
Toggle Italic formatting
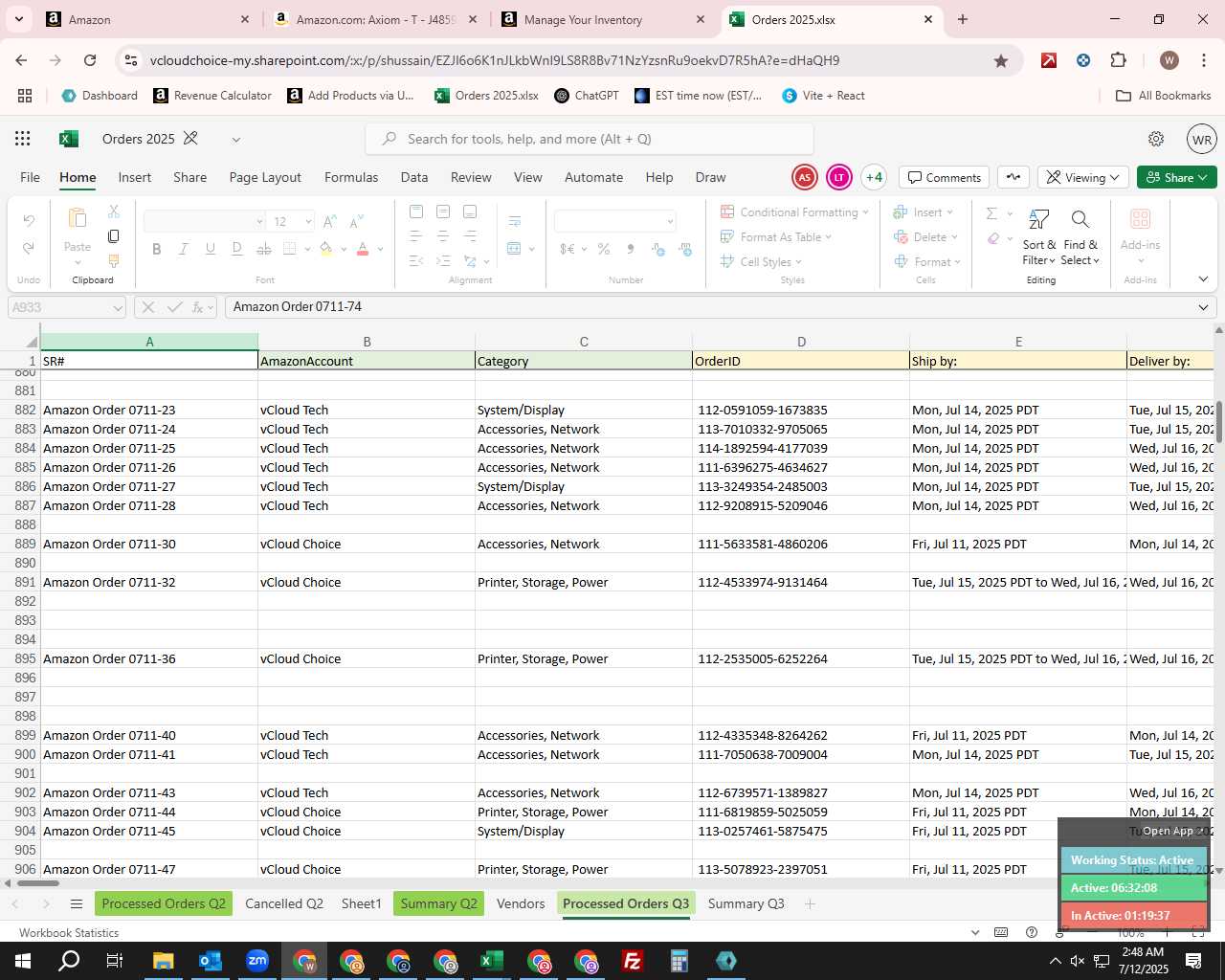183,249
